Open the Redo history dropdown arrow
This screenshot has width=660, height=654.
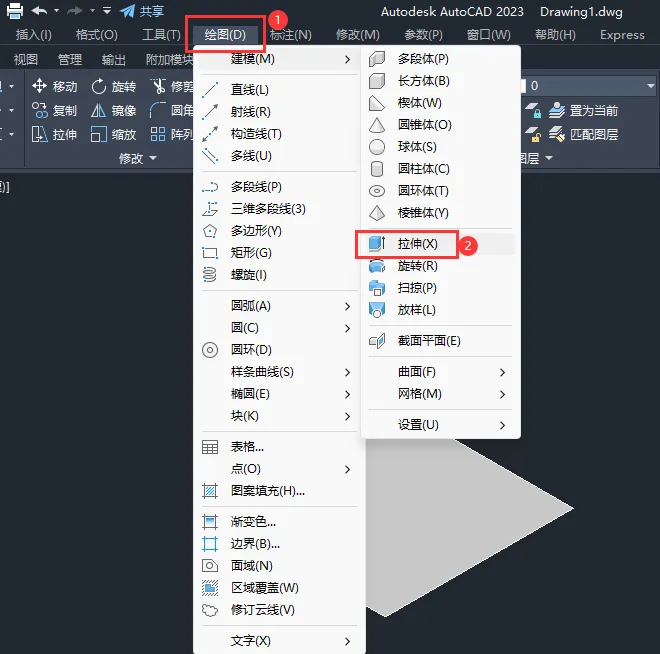pyautogui.click(x=92, y=11)
